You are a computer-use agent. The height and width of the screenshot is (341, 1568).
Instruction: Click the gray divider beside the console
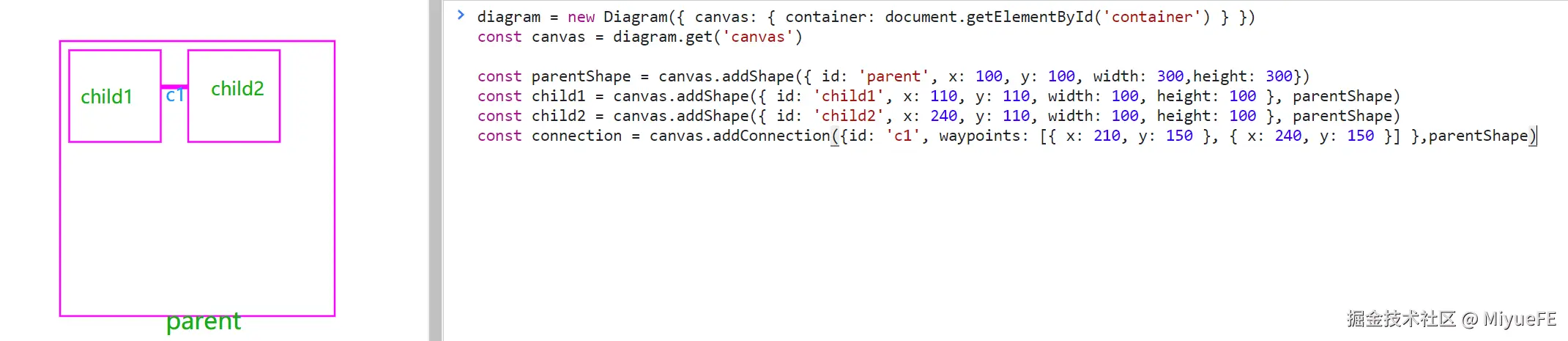436,170
